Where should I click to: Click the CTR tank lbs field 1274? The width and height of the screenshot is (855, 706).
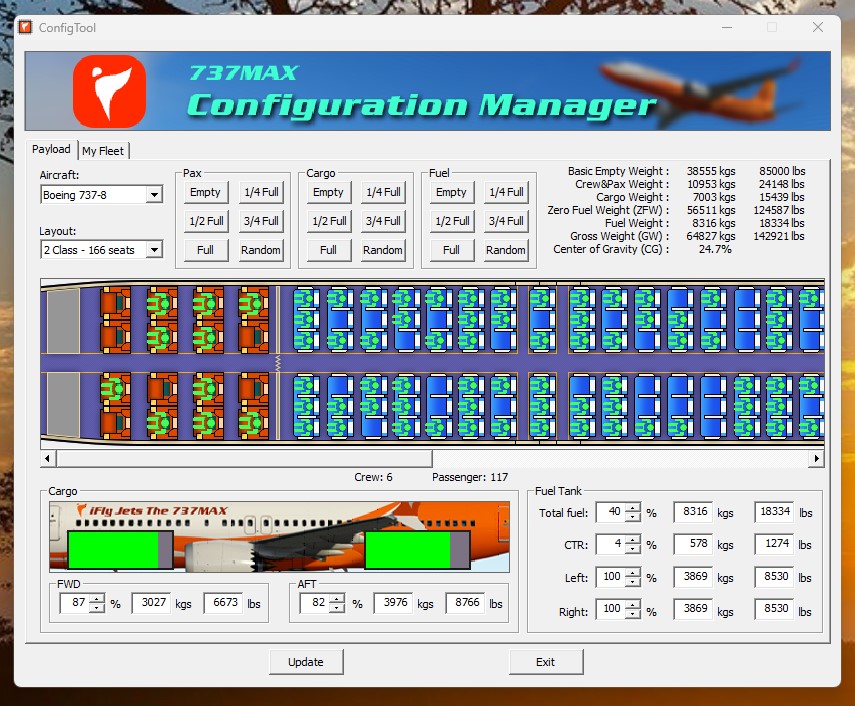(x=774, y=544)
